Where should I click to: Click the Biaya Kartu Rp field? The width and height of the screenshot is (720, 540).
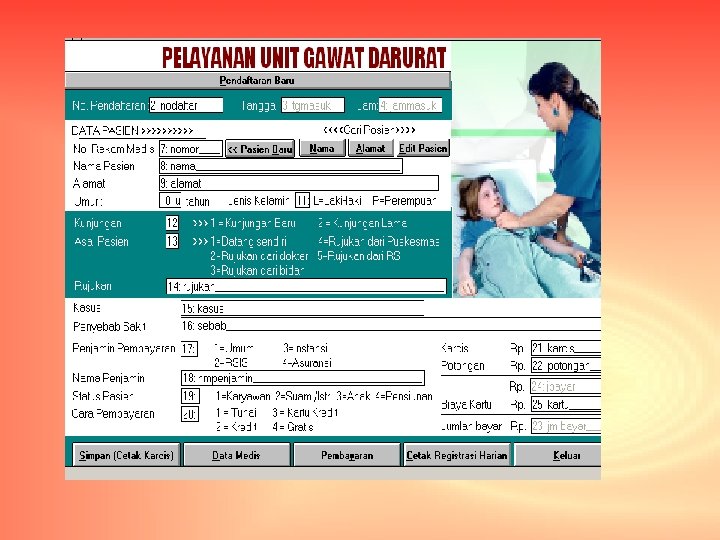point(566,405)
